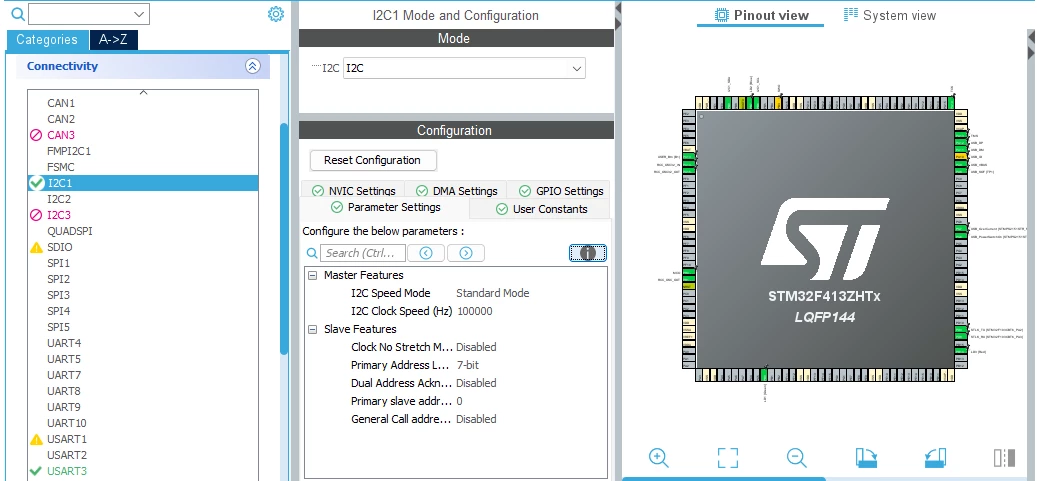
Task: Click the green check icon beside I2C1
Action: pos(37,183)
